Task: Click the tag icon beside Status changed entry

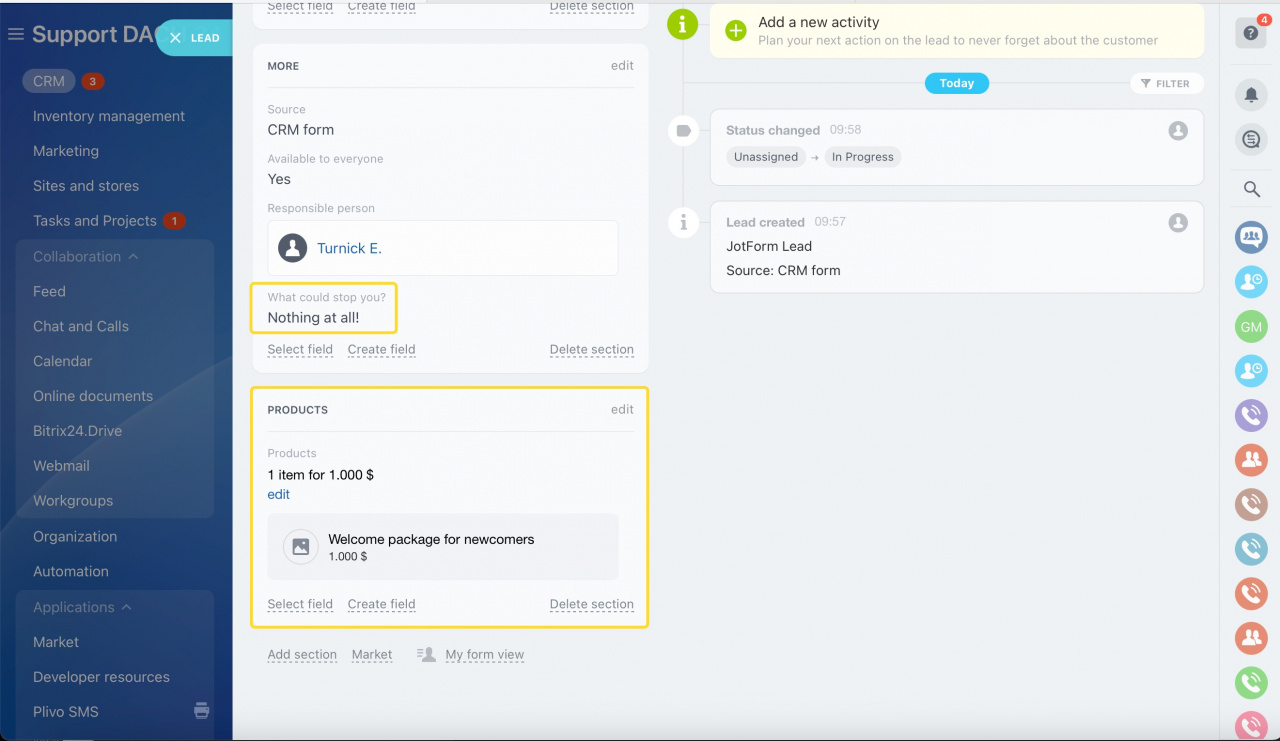Action: (x=683, y=131)
